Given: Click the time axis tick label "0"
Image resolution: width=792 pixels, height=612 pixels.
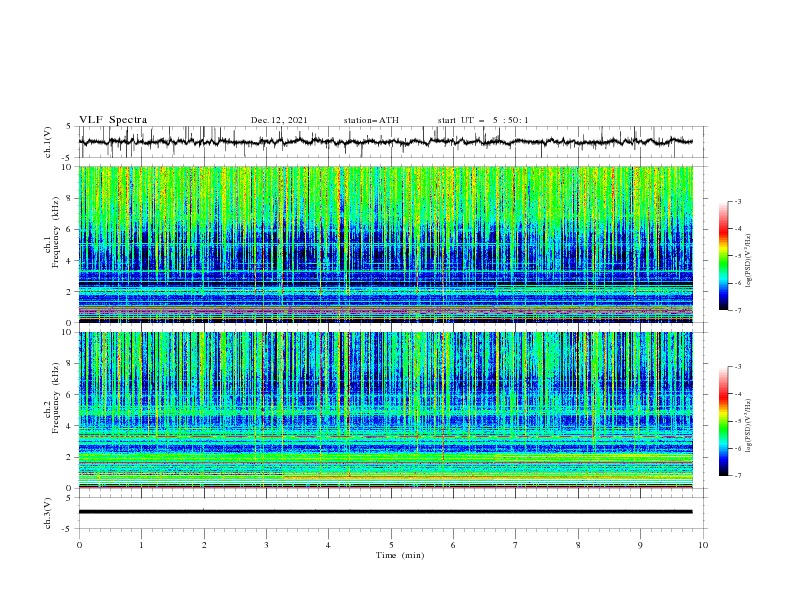Looking at the screenshot, I should [x=79, y=545].
